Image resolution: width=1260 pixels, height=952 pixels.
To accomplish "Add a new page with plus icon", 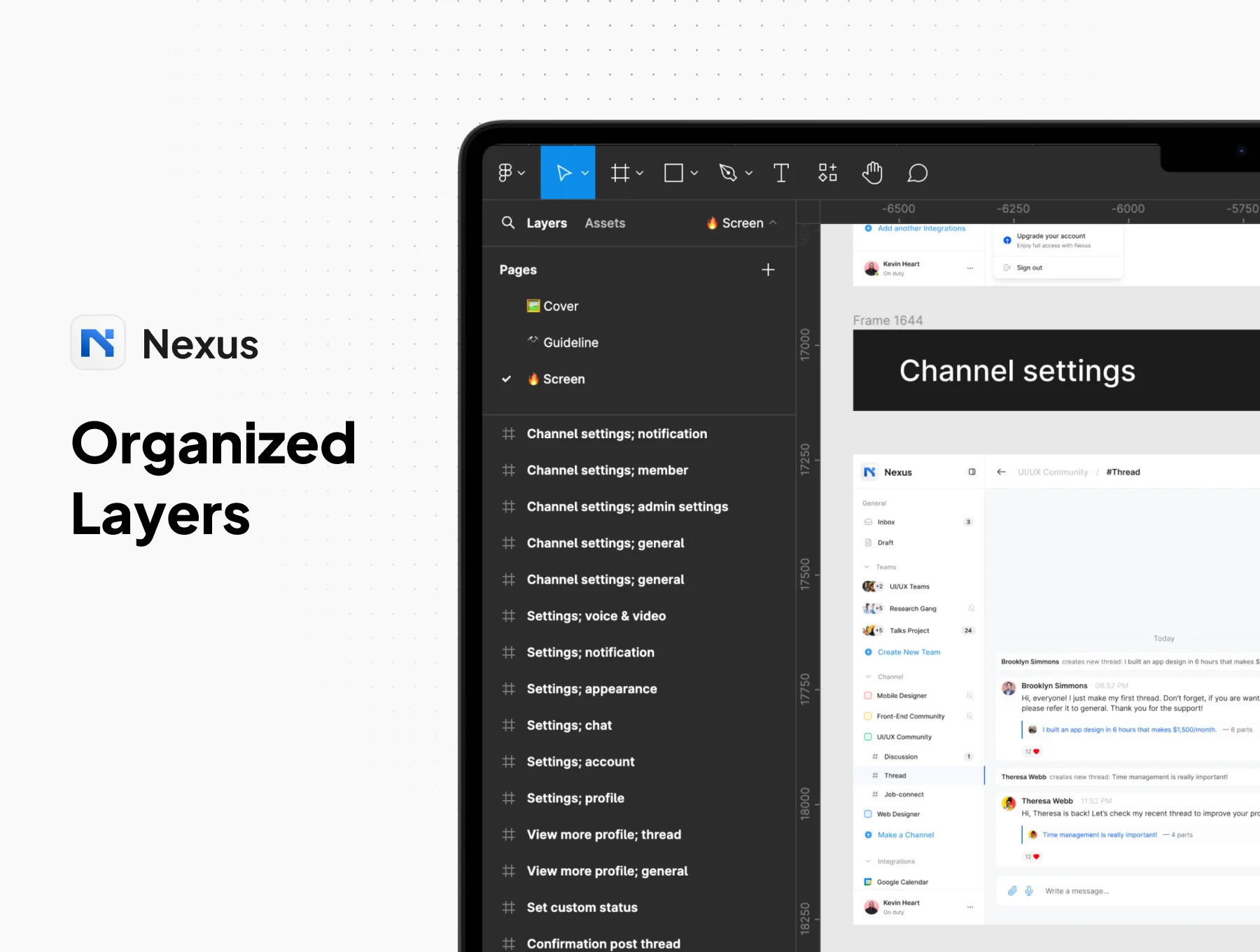I will (x=768, y=269).
